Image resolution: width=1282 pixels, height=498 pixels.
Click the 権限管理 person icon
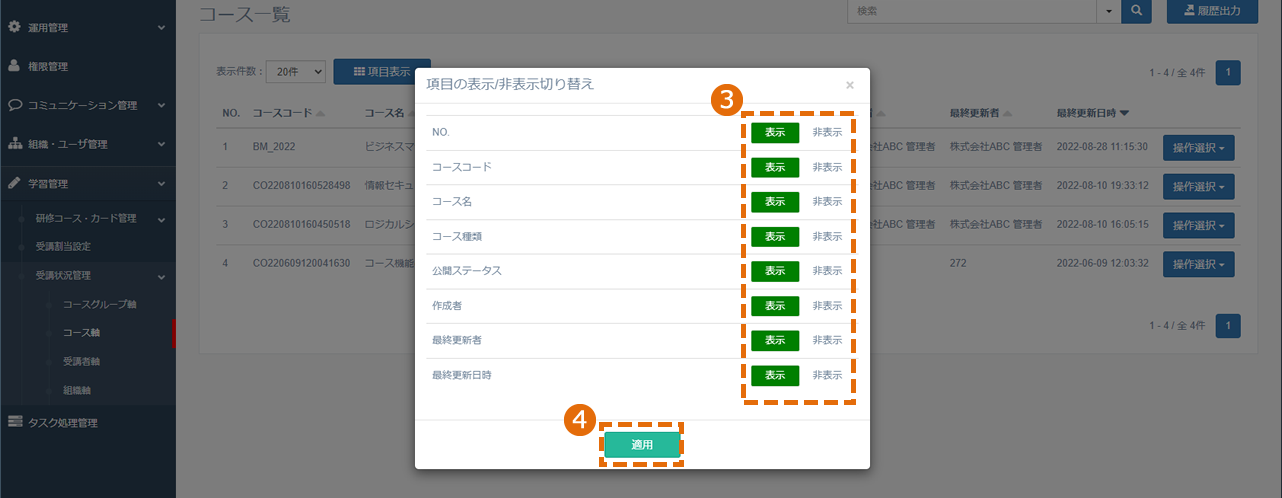pos(15,65)
